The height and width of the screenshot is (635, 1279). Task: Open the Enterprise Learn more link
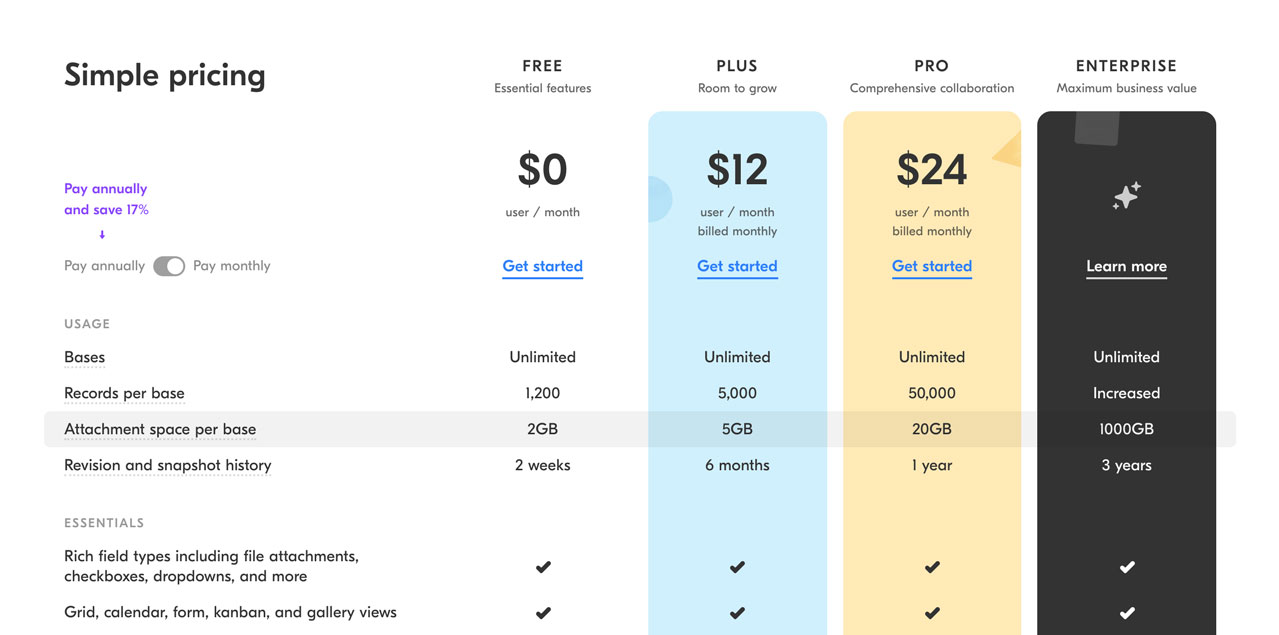1126,266
